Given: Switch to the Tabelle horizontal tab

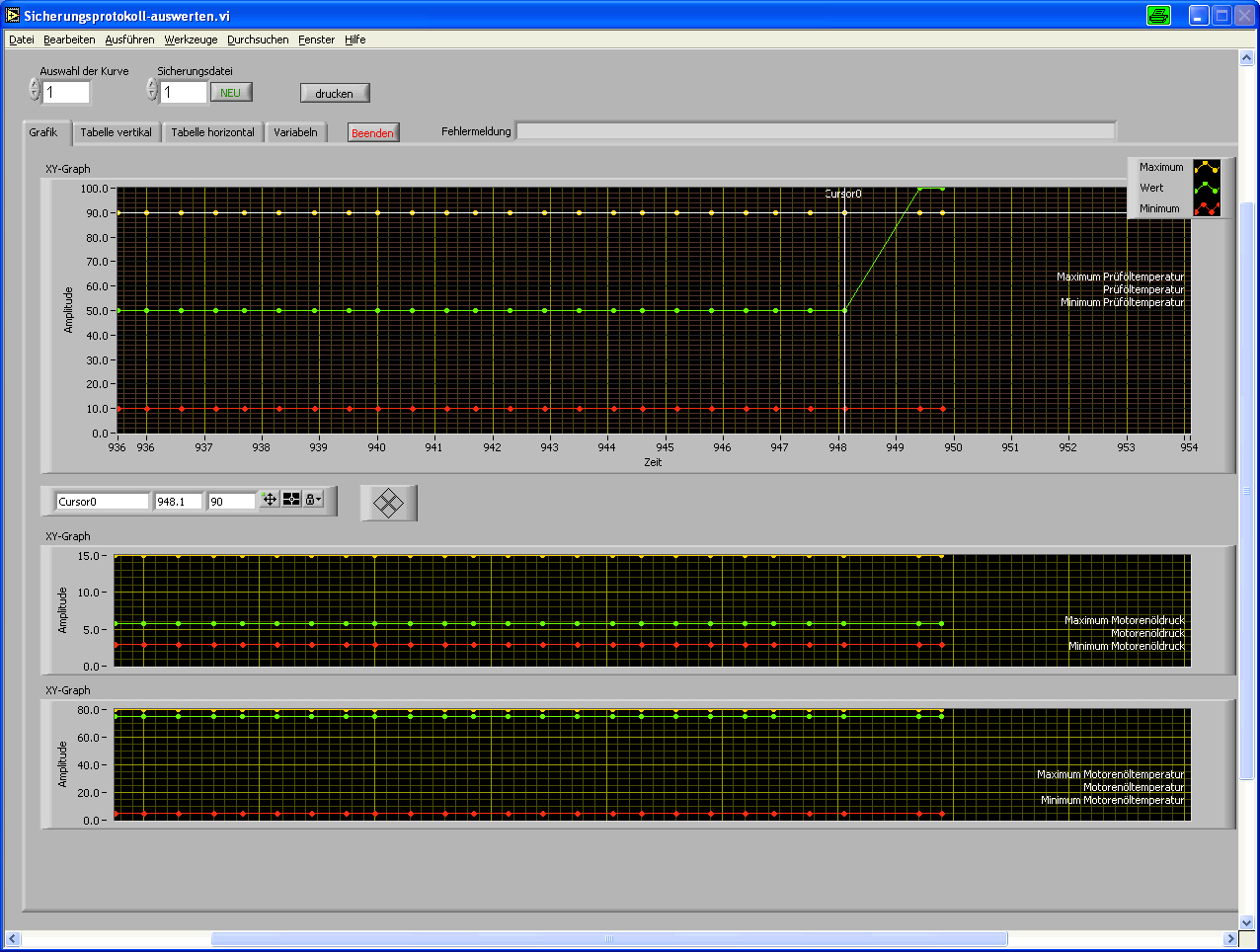Looking at the screenshot, I should click(212, 132).
